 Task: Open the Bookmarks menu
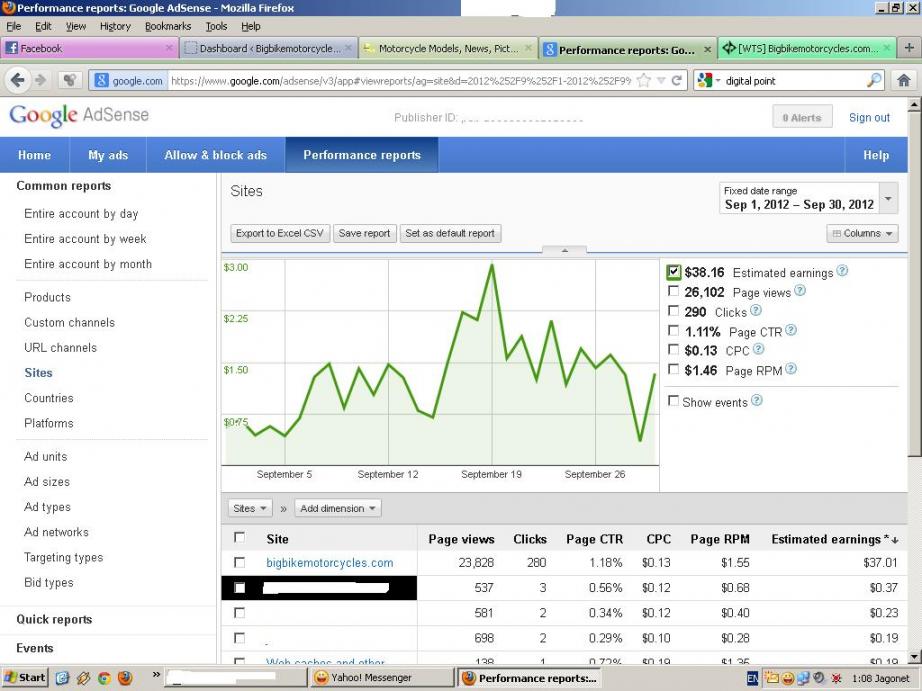click(168, 26)
